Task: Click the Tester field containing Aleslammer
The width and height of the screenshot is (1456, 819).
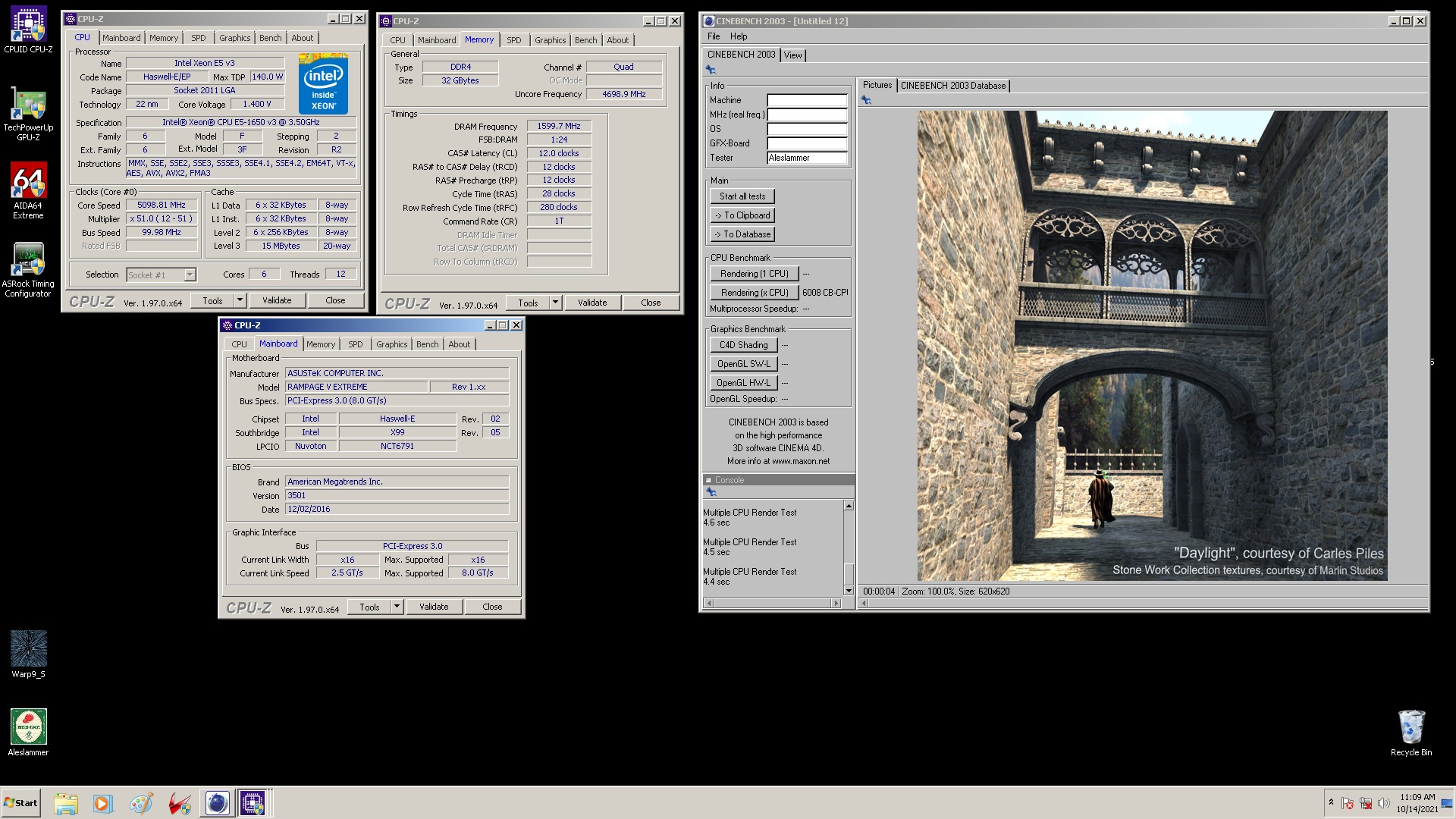Action: pyautogui.click(x=807, y=158)
